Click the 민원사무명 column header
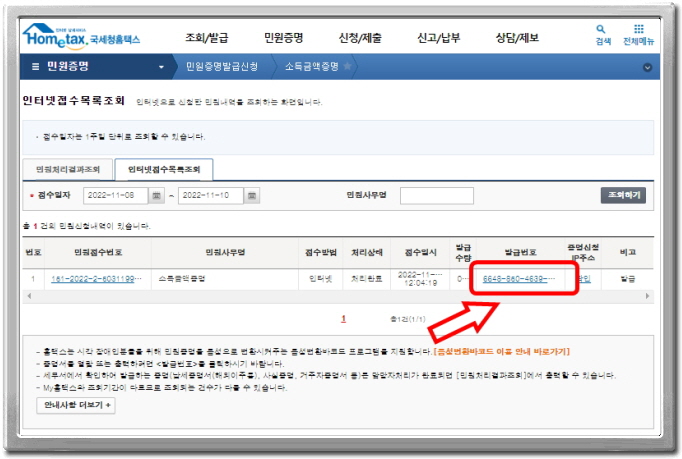The width and height of the screenshot is (682, 459). tap(225, 252)
